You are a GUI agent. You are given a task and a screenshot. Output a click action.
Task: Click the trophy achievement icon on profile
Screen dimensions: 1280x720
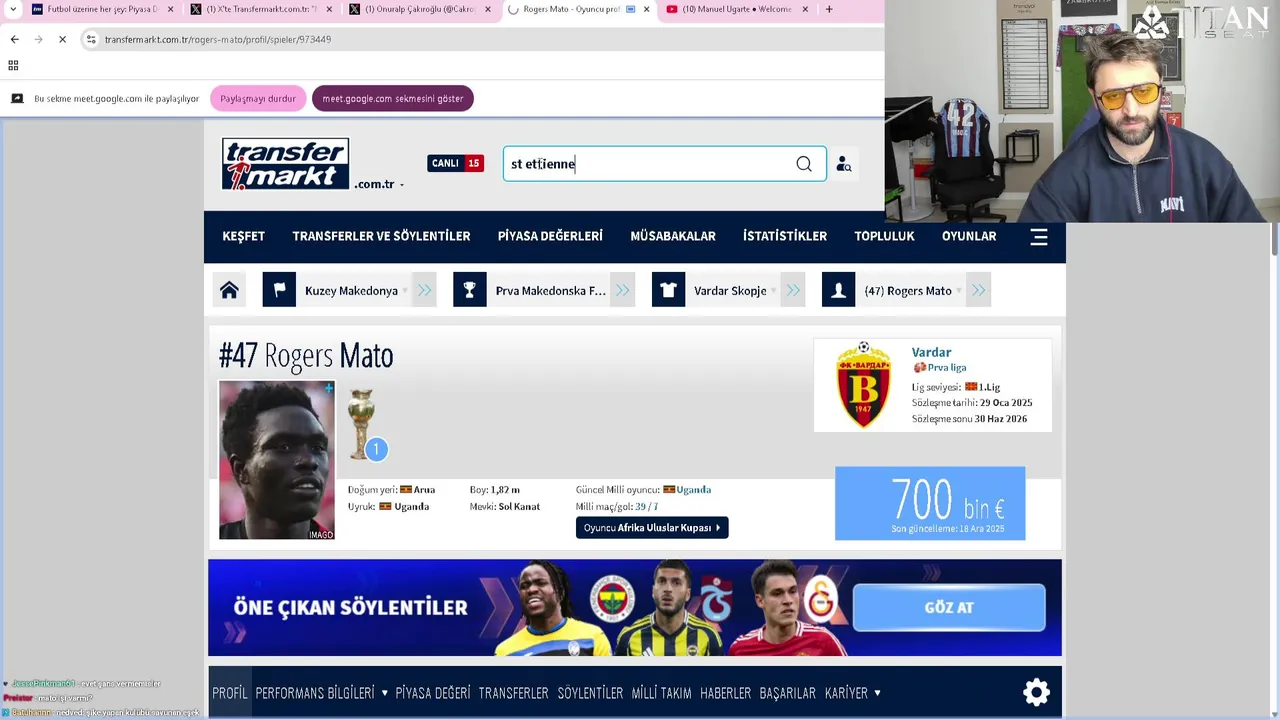click(x=361, y=424)
